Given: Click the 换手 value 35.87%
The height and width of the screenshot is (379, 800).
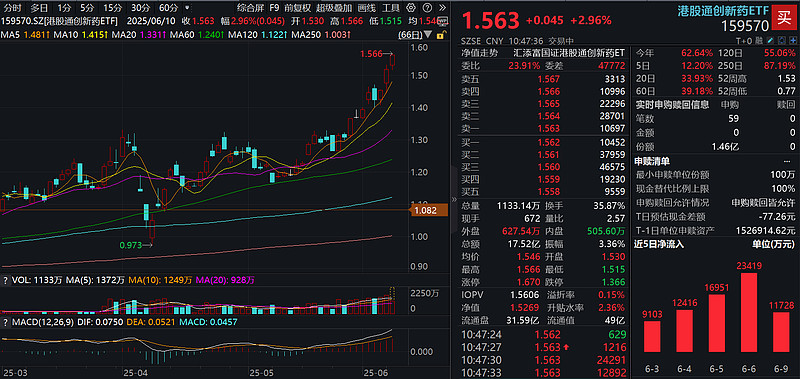Looking at the screenshot, I should [x=610, y=206].
